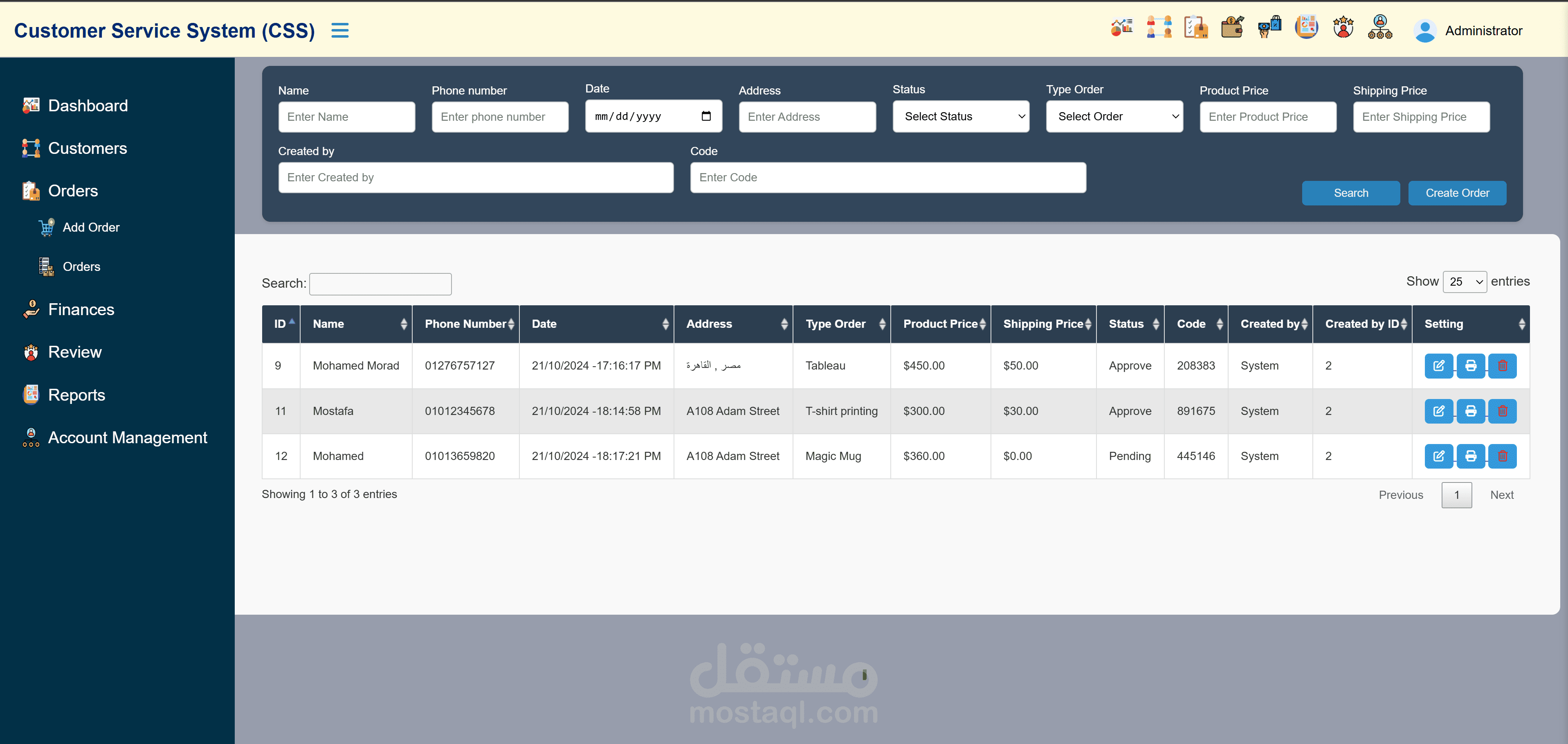Viewport: 1568px width, 744px height.
Task: Open the sidebar hamburger menu icon
Action: pyautogui.click(x=340, y=30)
